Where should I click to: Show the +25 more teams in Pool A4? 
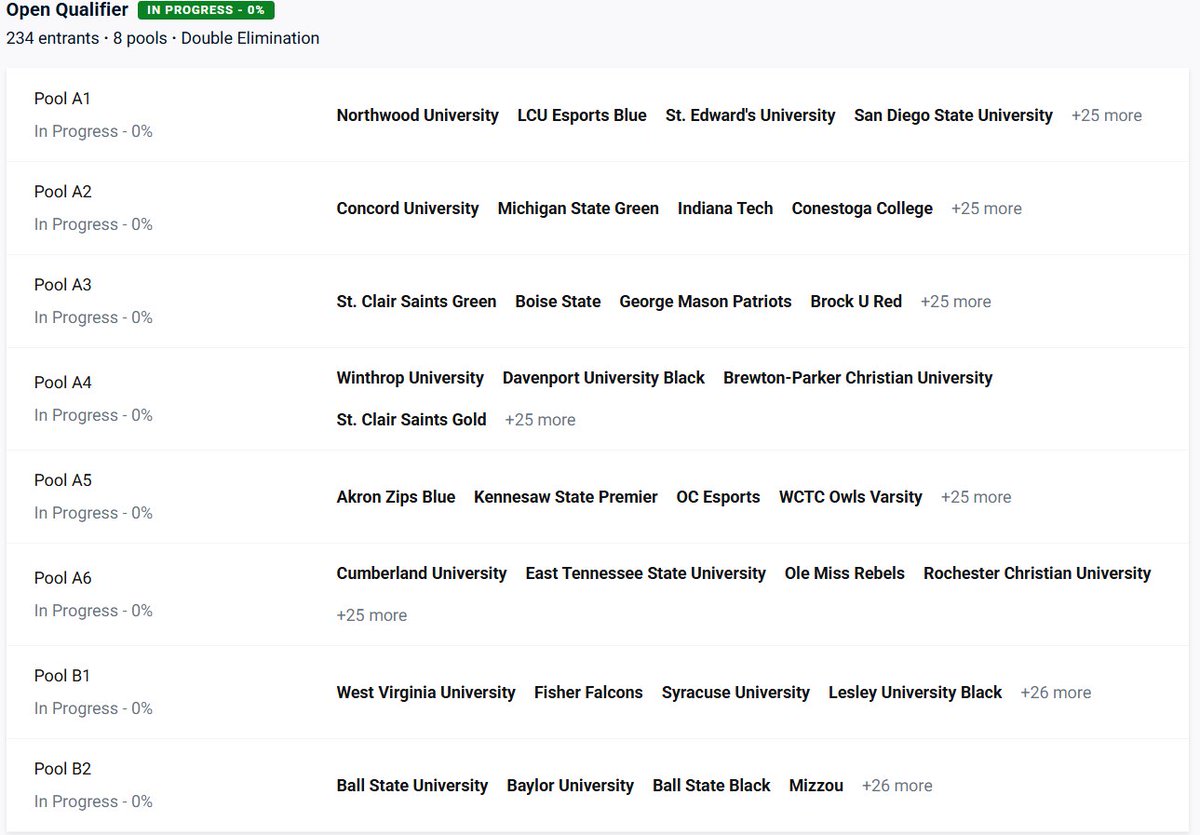click(x=540, y=420)
